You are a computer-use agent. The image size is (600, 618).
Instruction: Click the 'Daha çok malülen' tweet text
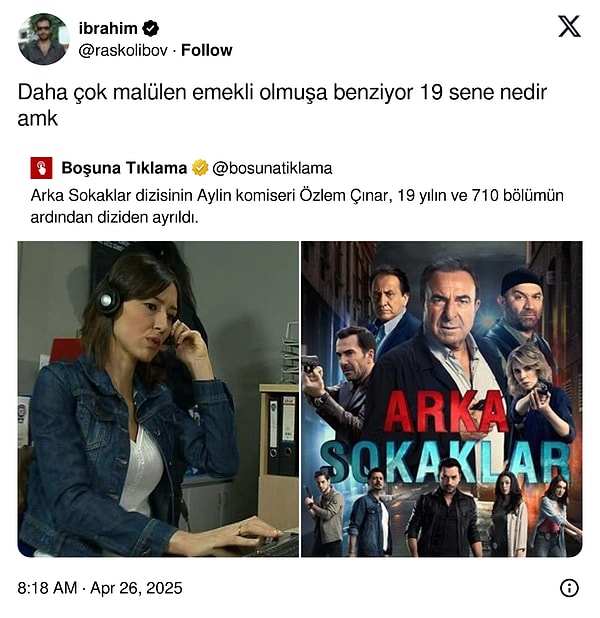(x=282, y=105)
